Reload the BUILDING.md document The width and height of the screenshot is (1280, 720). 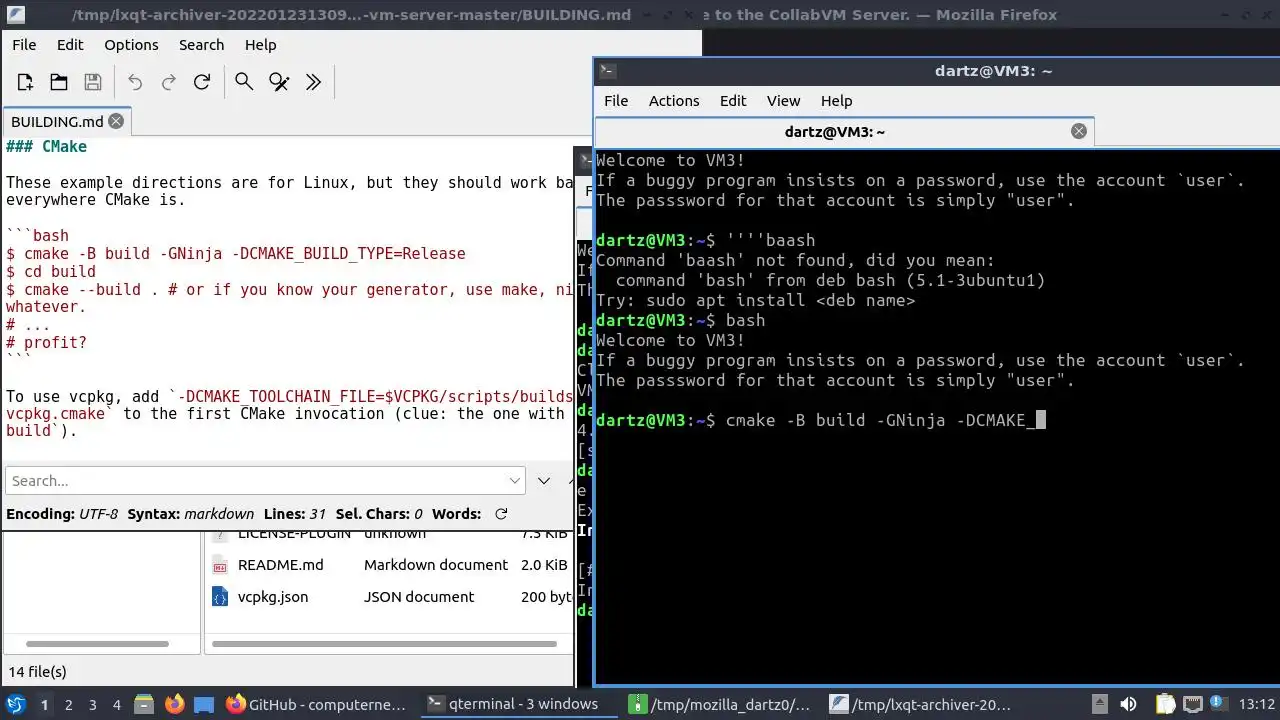pos(202,82)
